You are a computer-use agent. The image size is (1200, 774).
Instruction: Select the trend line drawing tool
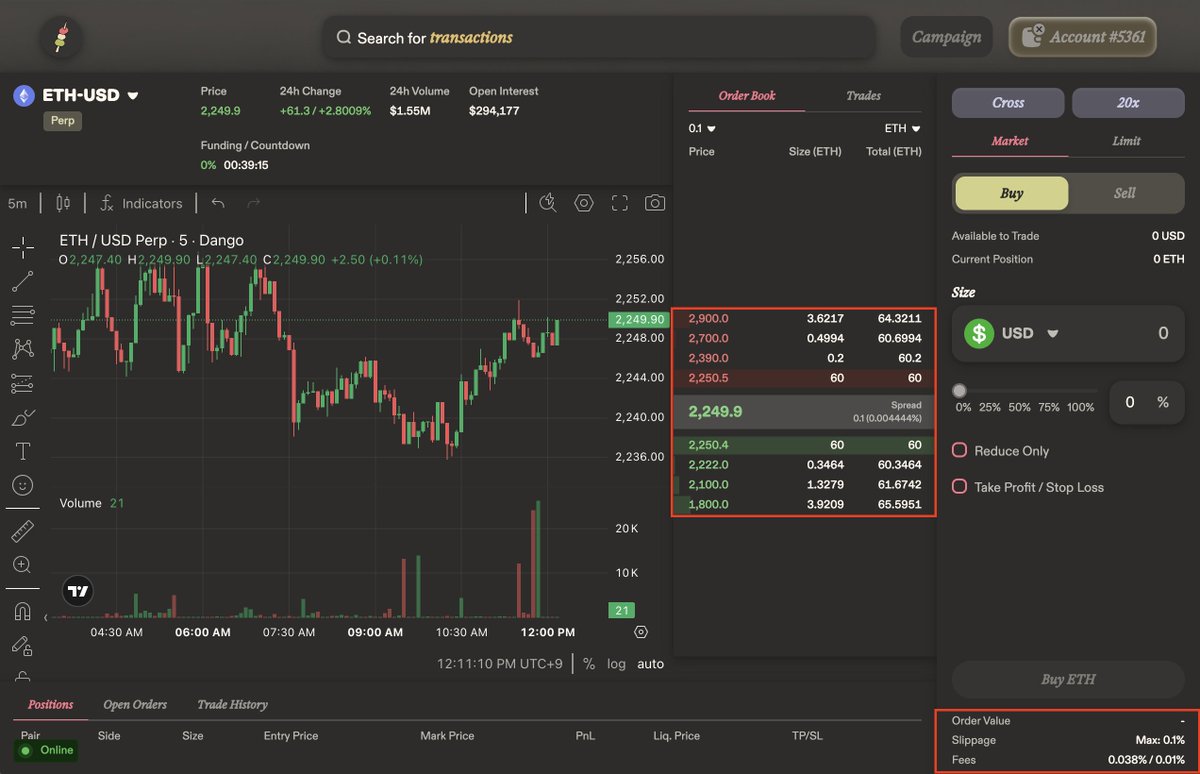(x=22, y=281)
